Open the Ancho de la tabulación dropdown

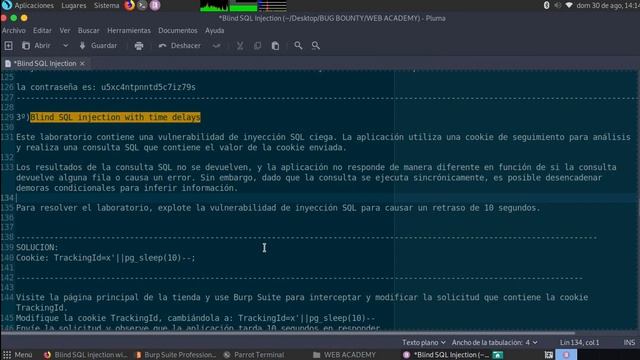click(x=494, y=342)
